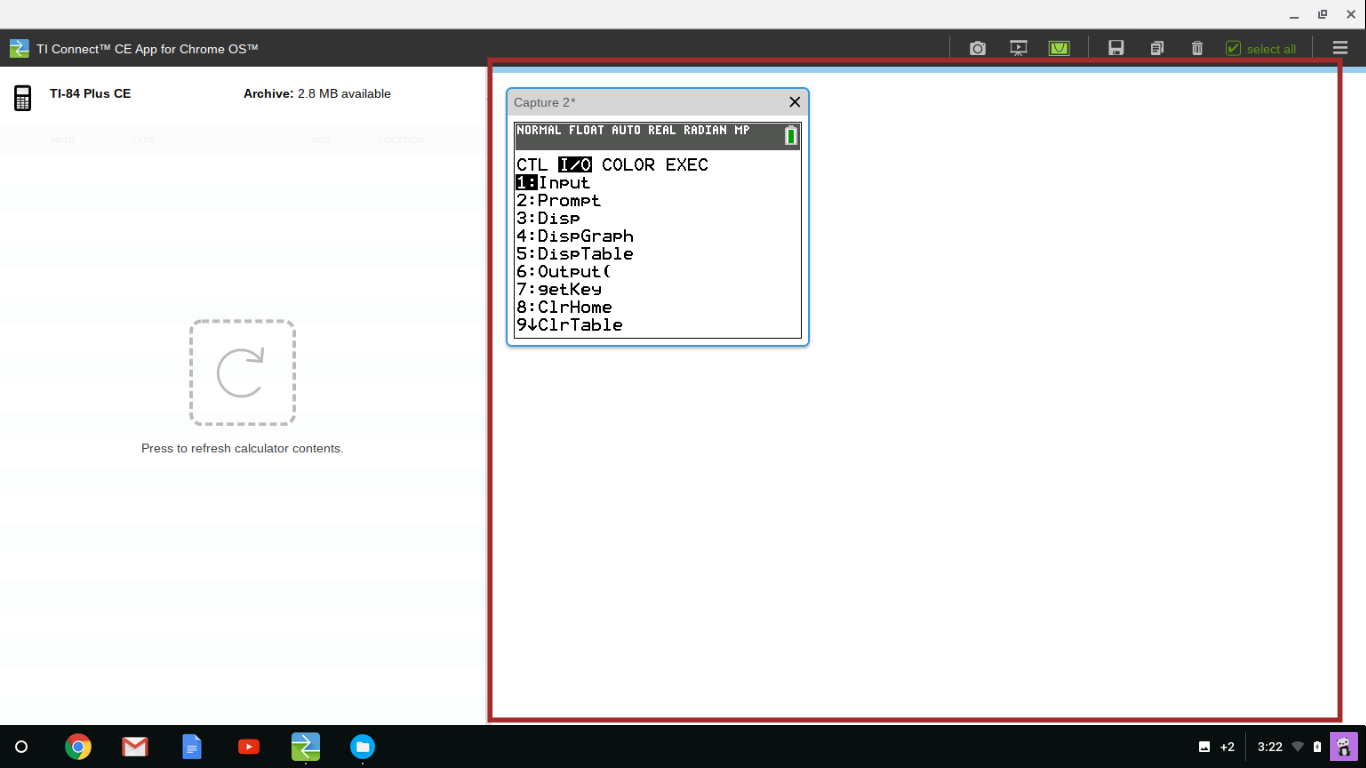Screen dimensions: 1366x768
Task: Select the Capture 2 screenshot thumbnail
Action: coord(657,230)
